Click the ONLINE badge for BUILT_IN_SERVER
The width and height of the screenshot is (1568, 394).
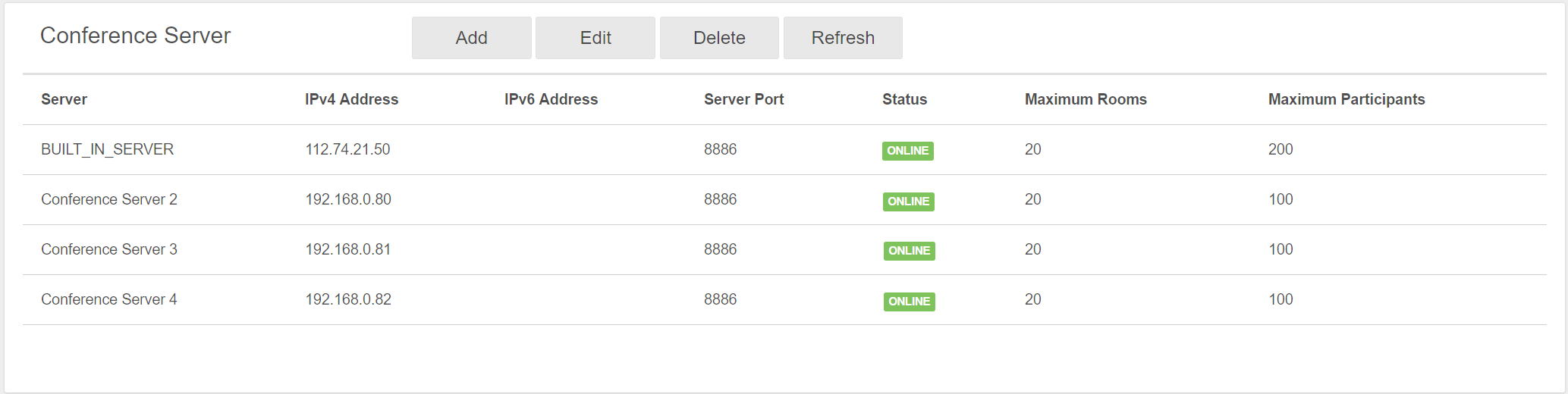[x=907, y=151]
